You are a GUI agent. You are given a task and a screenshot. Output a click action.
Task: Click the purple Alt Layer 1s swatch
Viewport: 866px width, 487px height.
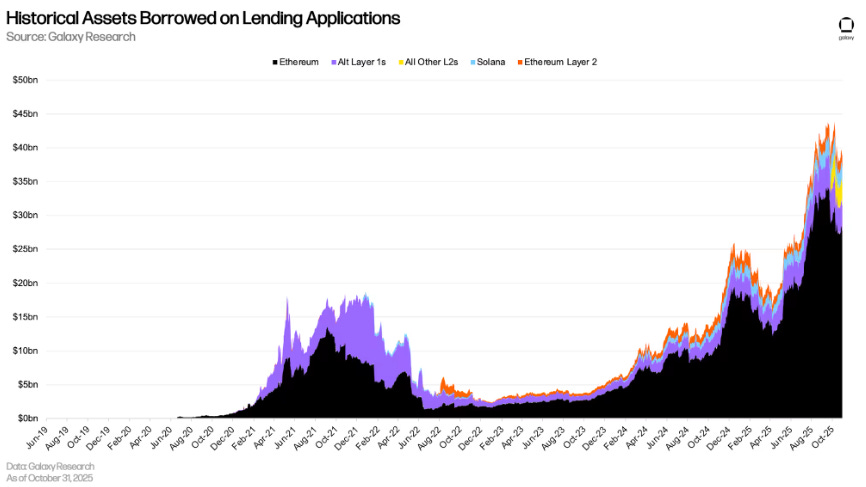tap(334, 62)
